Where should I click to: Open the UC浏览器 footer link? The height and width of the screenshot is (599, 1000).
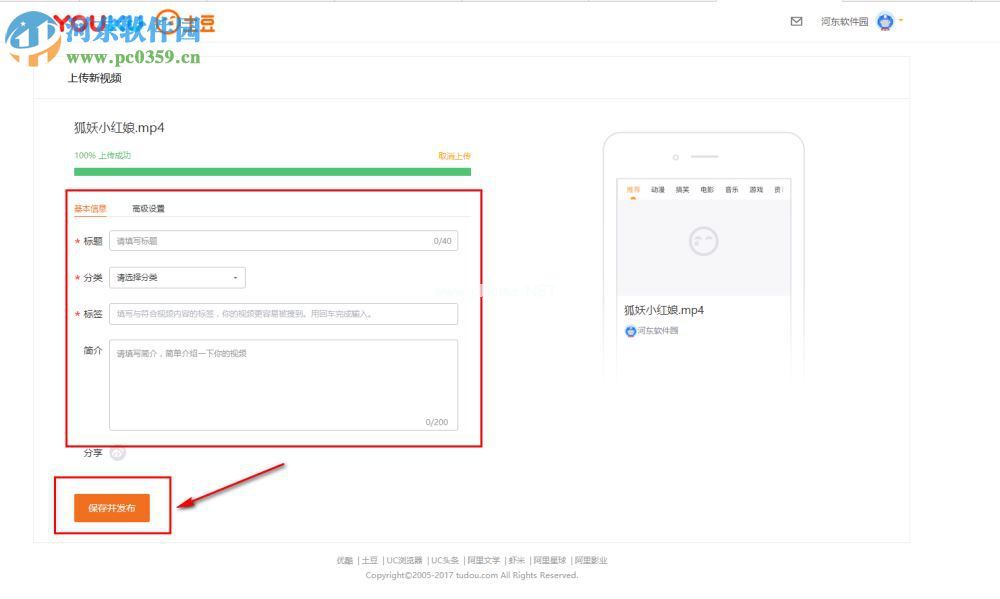point(404,561)
